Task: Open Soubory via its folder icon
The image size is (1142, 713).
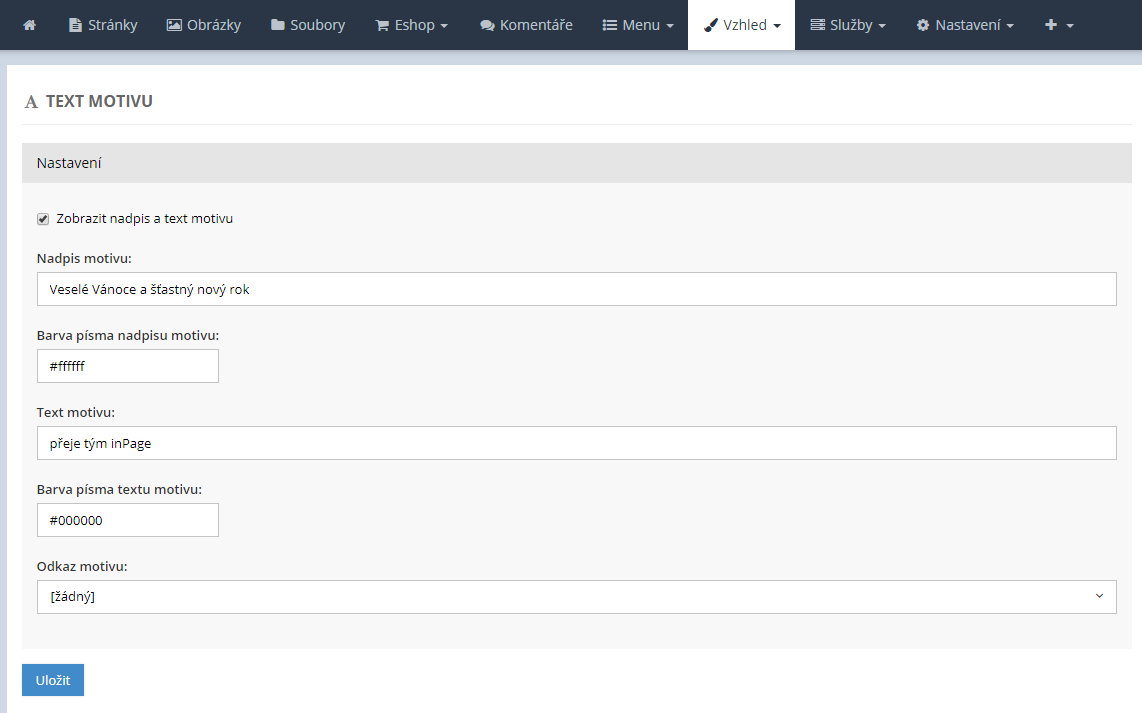Action: 278,25
